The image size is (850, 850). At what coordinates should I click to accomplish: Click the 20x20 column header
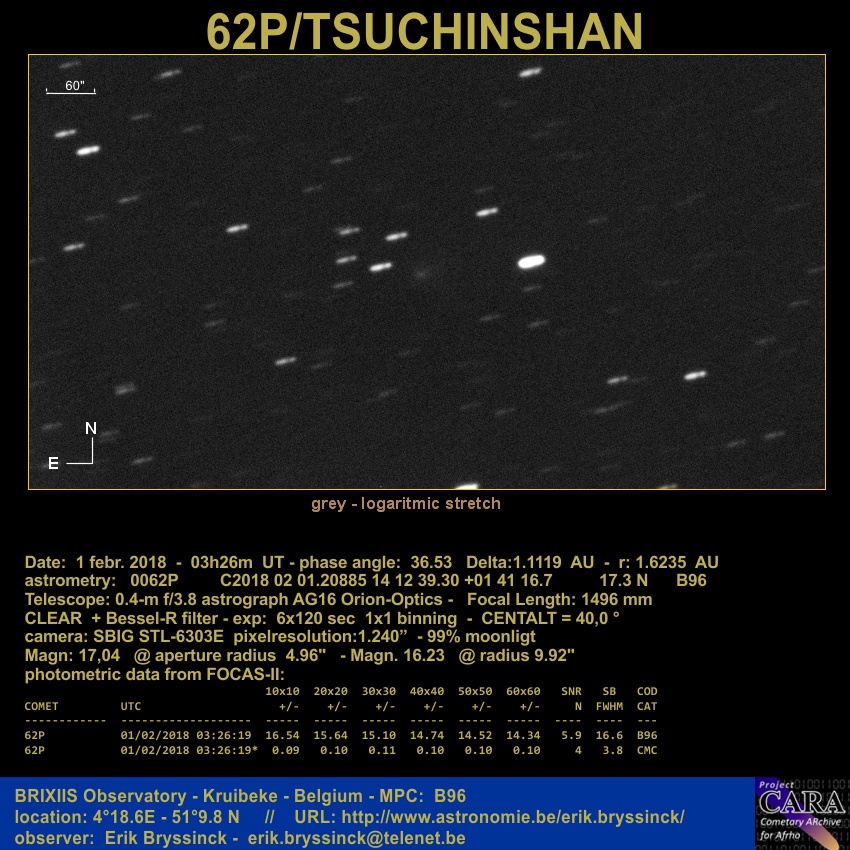pos(331,692)
